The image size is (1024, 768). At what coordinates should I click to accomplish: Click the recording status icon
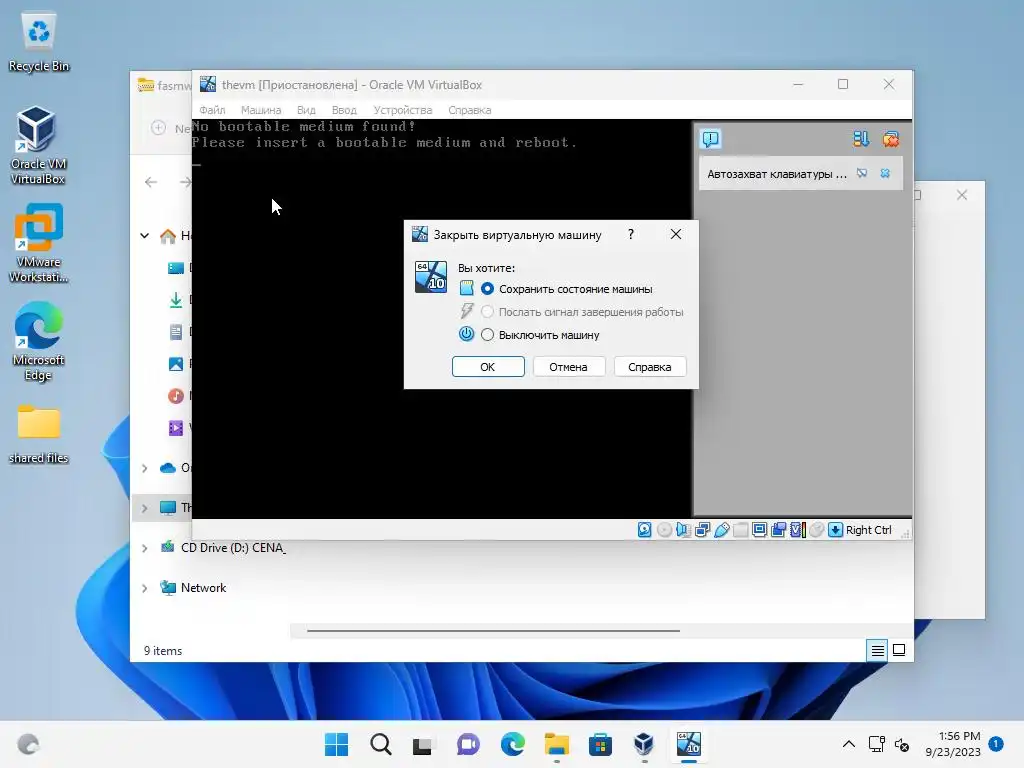point(778,530)
